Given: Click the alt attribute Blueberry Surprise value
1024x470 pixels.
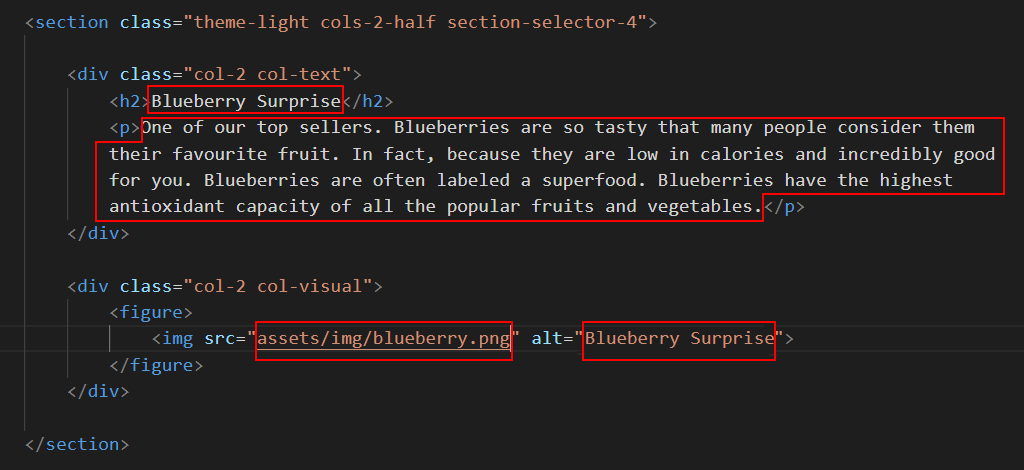Looking at the screenshot, I should coord(679,338).
